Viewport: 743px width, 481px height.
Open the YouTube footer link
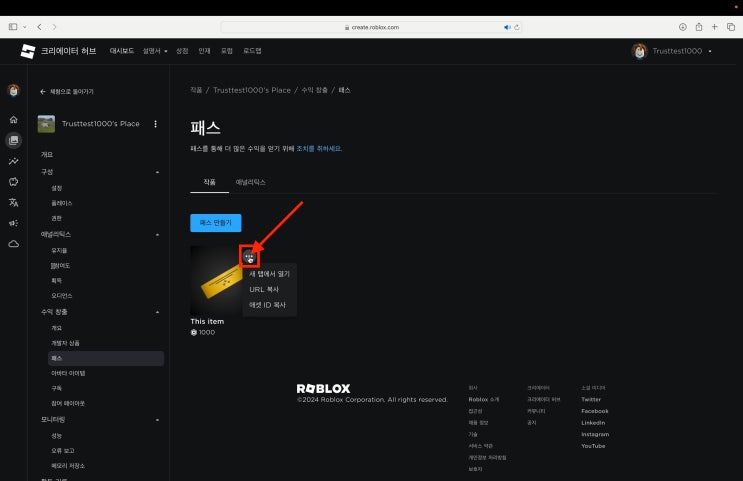(593, 446)
